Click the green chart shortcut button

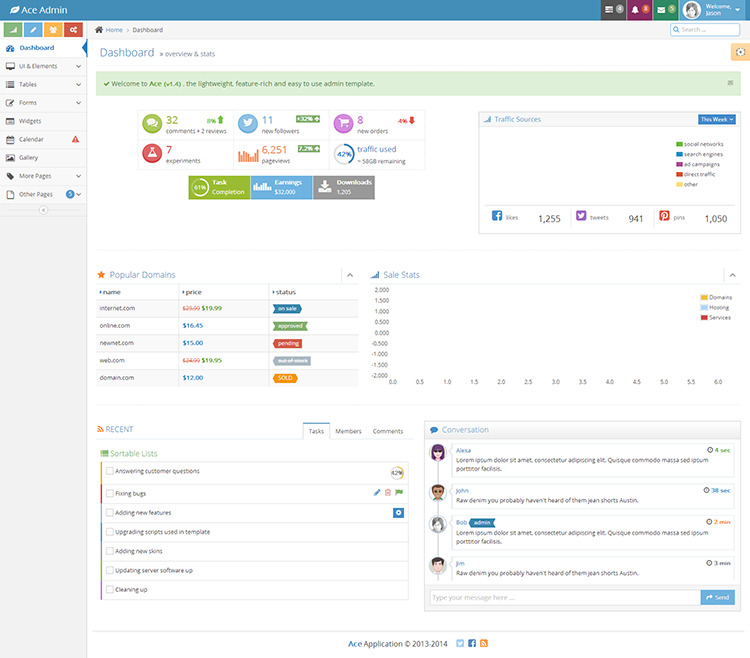pos(13,30)
